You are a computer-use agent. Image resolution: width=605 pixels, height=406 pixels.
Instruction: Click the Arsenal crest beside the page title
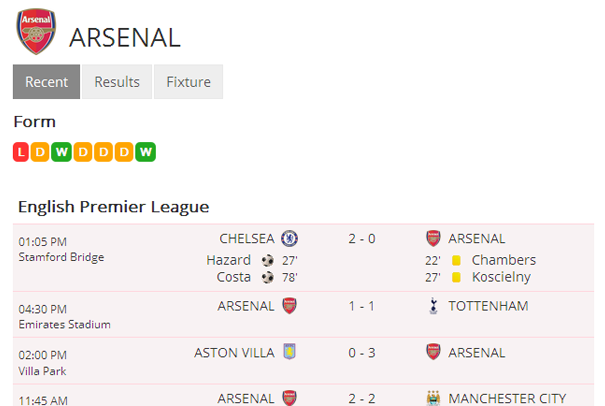(37, 32)
